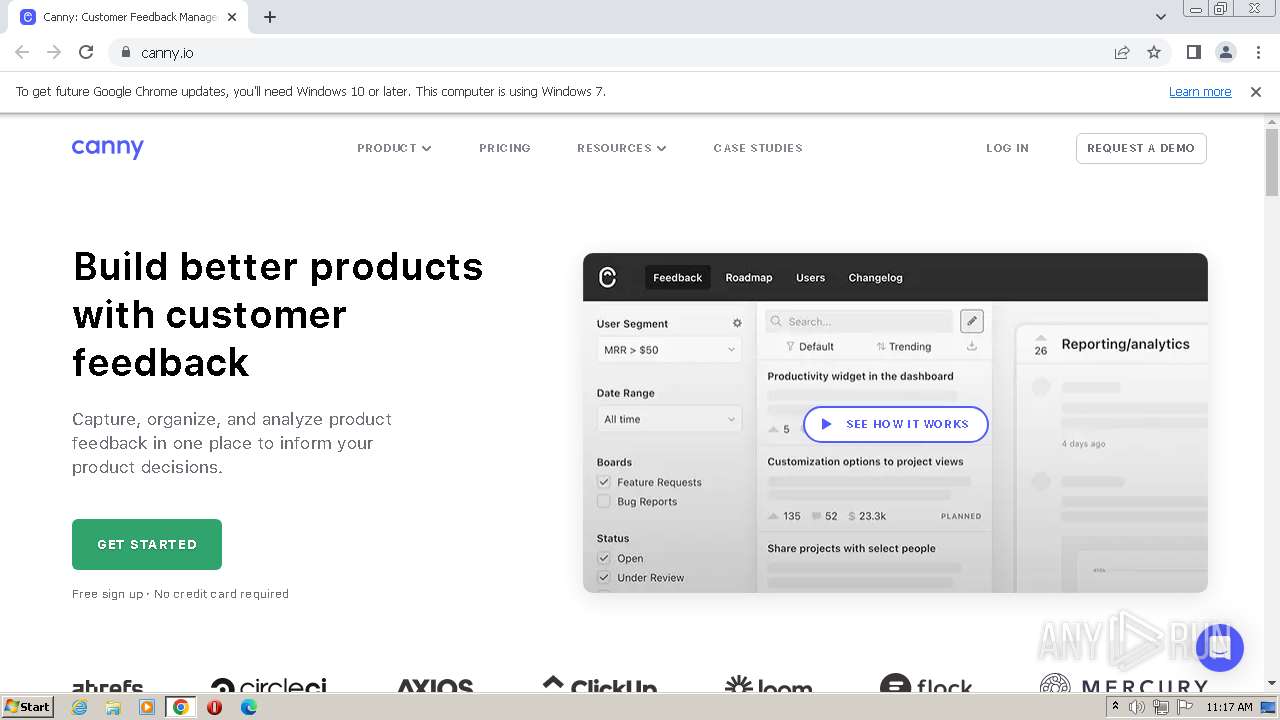Image resolution: width=1280 pixels, height=720 pixels.
Task: Expand the PRODUCT dropdown menu
Action: pos(394,148)
